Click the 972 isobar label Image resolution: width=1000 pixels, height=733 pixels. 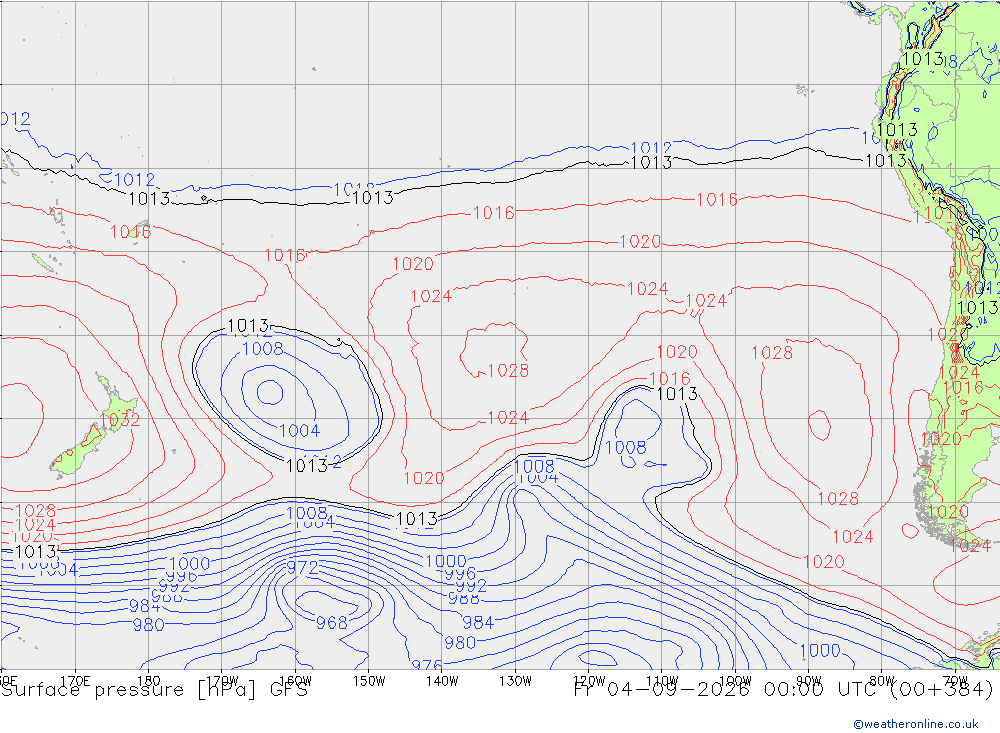pyautogui.click(x=302, y=568)
